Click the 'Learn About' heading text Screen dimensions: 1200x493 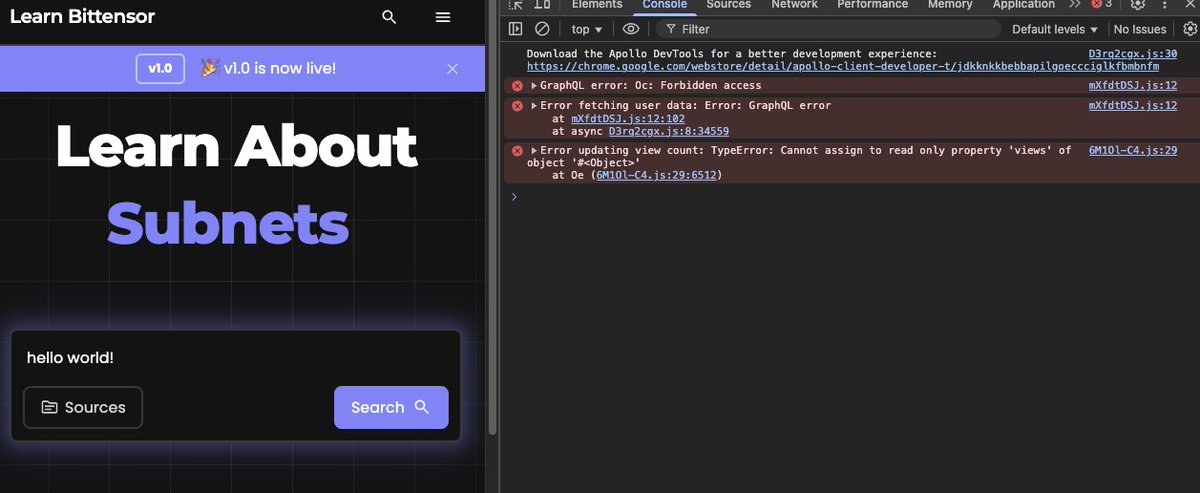[236, 146]
